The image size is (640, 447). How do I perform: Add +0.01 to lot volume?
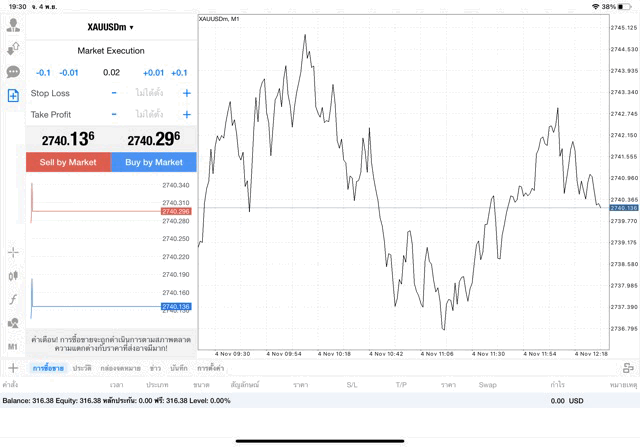[153, 73]
